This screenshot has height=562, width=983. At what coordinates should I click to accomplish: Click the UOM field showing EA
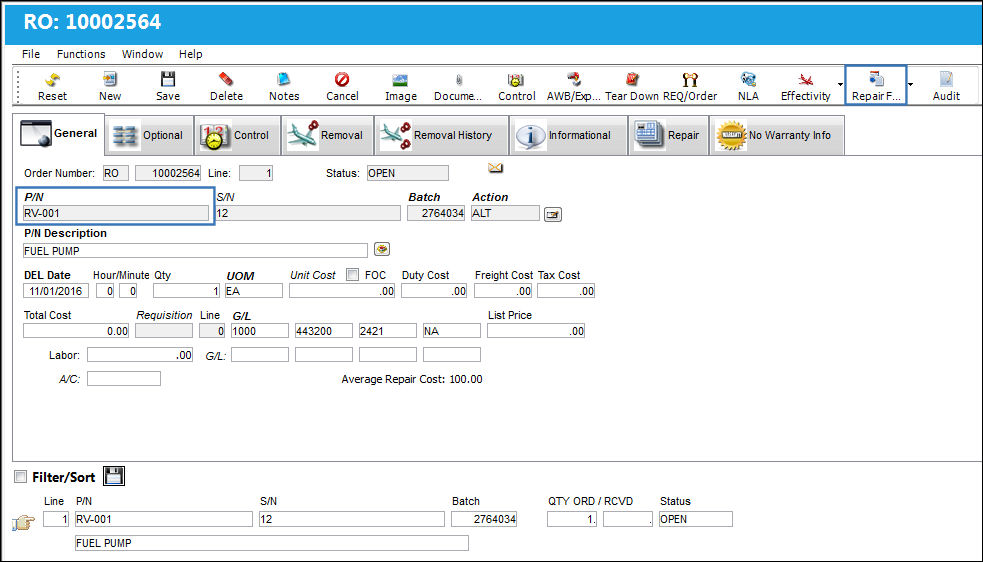point(254,291)
